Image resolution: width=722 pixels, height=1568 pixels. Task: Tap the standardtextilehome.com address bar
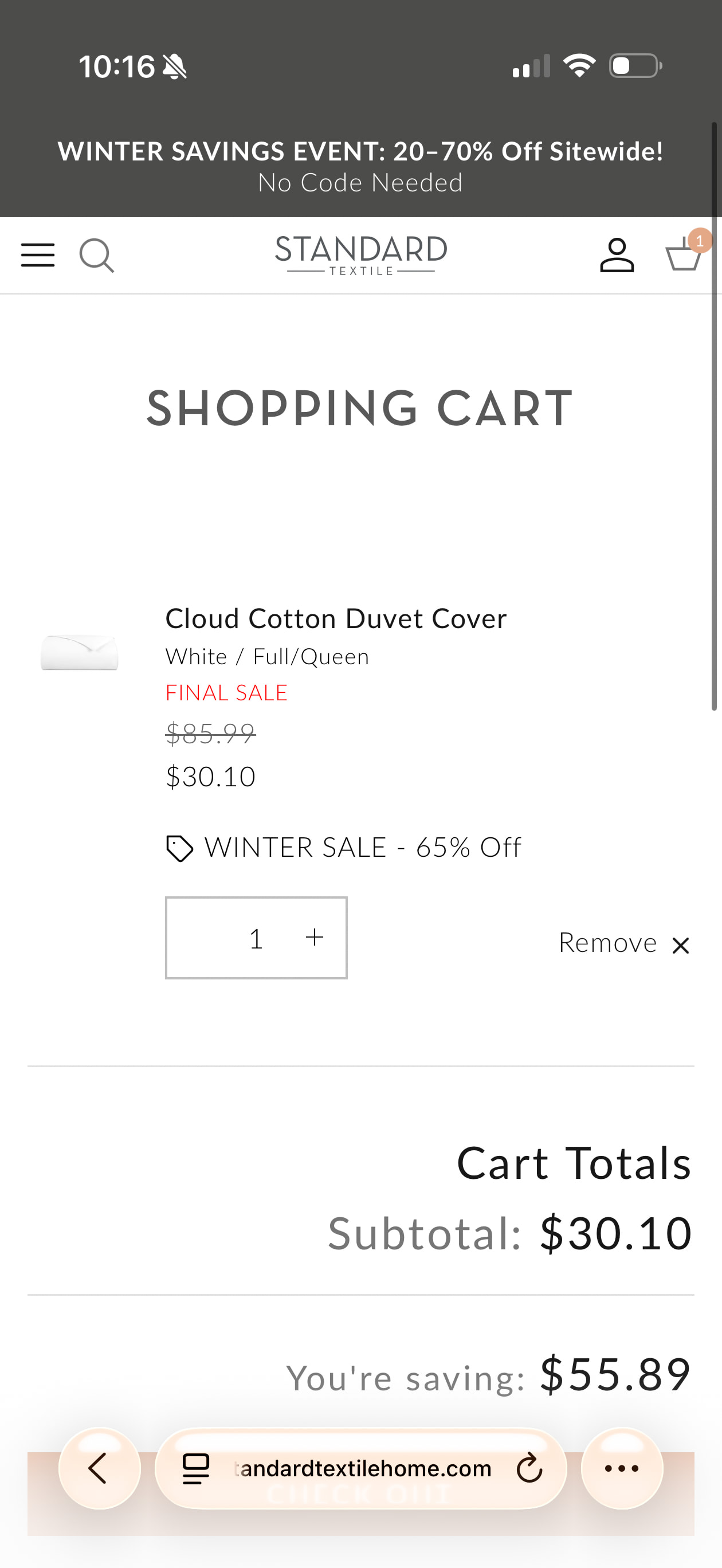[x=363, y=1468]
